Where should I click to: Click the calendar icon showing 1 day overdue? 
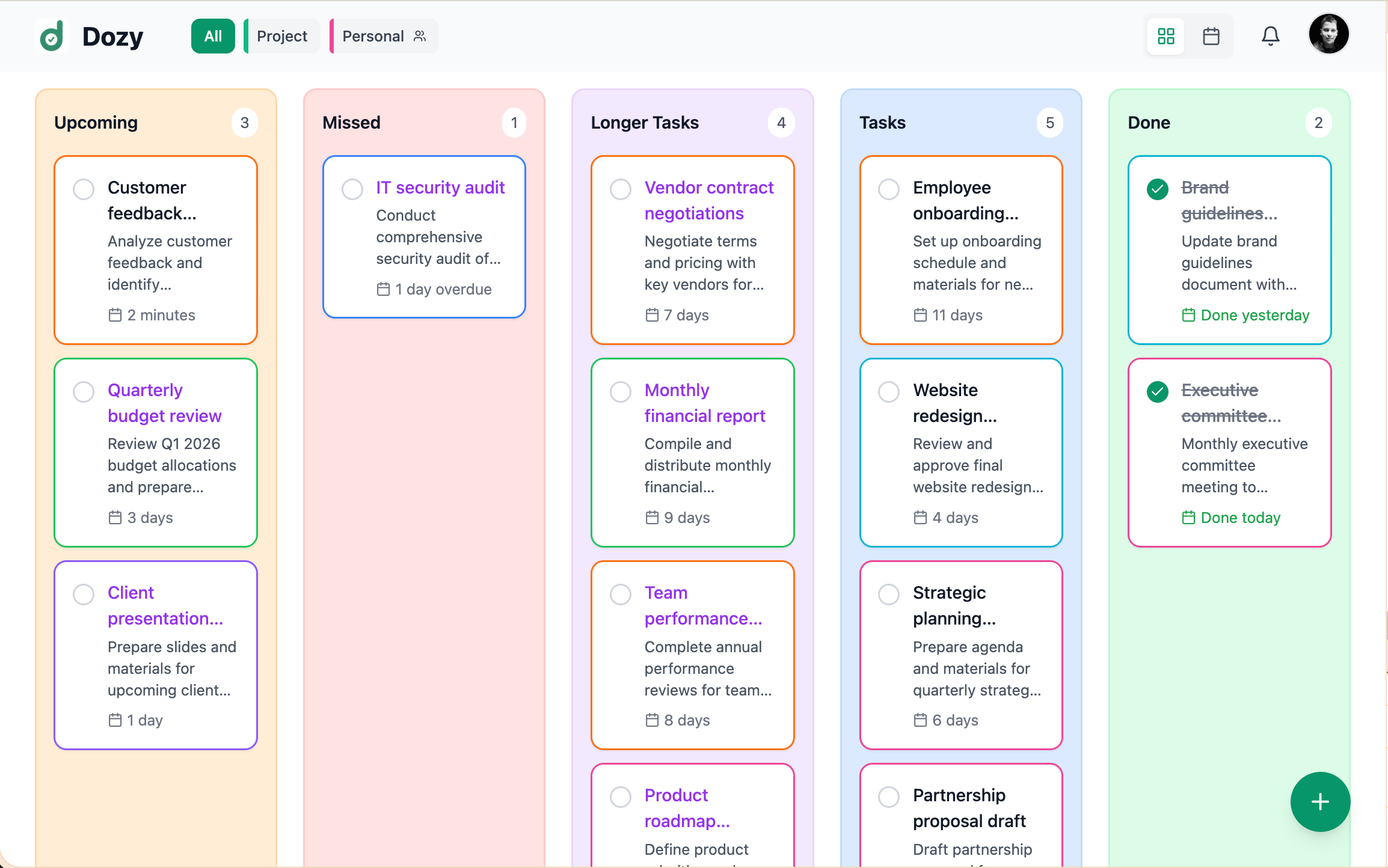[x=383, y=289]
